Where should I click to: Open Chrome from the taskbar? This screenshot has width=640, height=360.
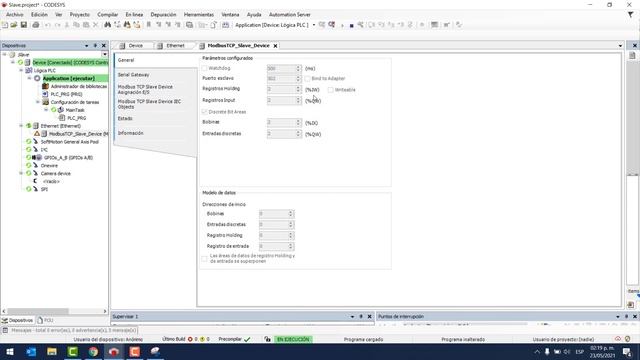click(x=93, y=351)
